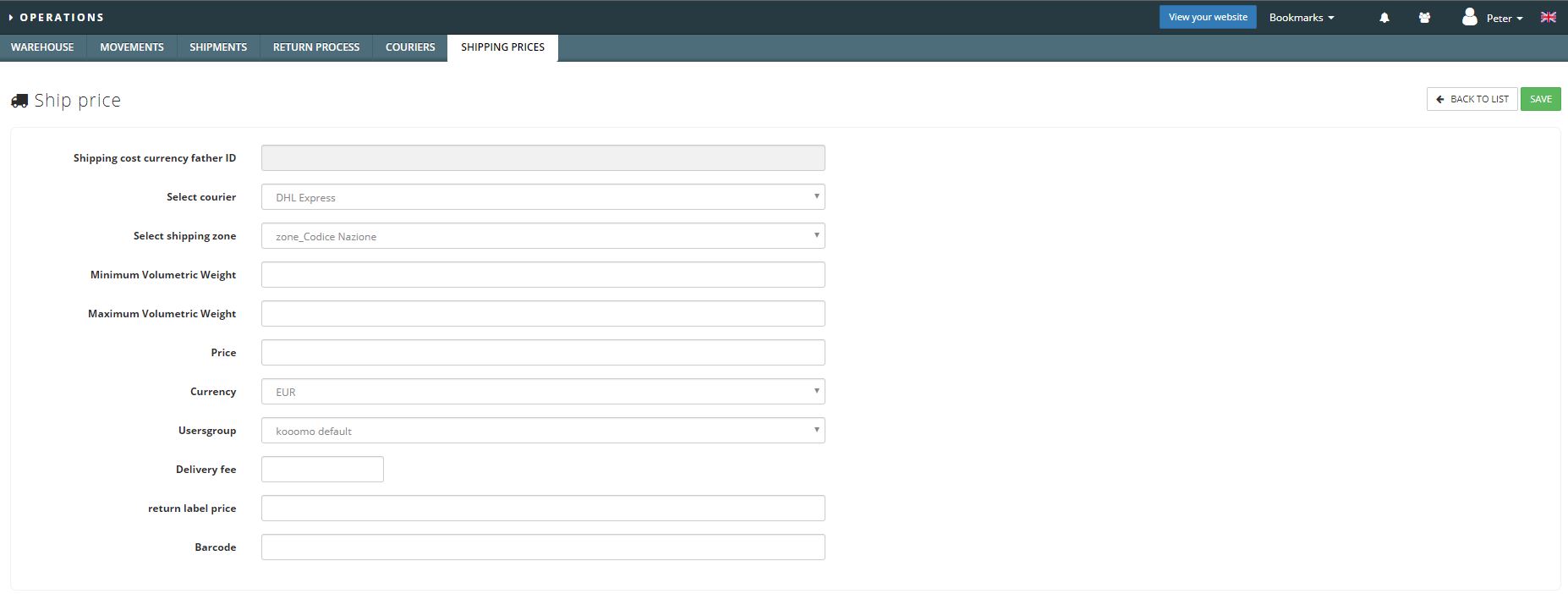Viewport: 1568px width, 594px height.
Task: Click into the Delivery fee field
Action: [x=322, y=470]
